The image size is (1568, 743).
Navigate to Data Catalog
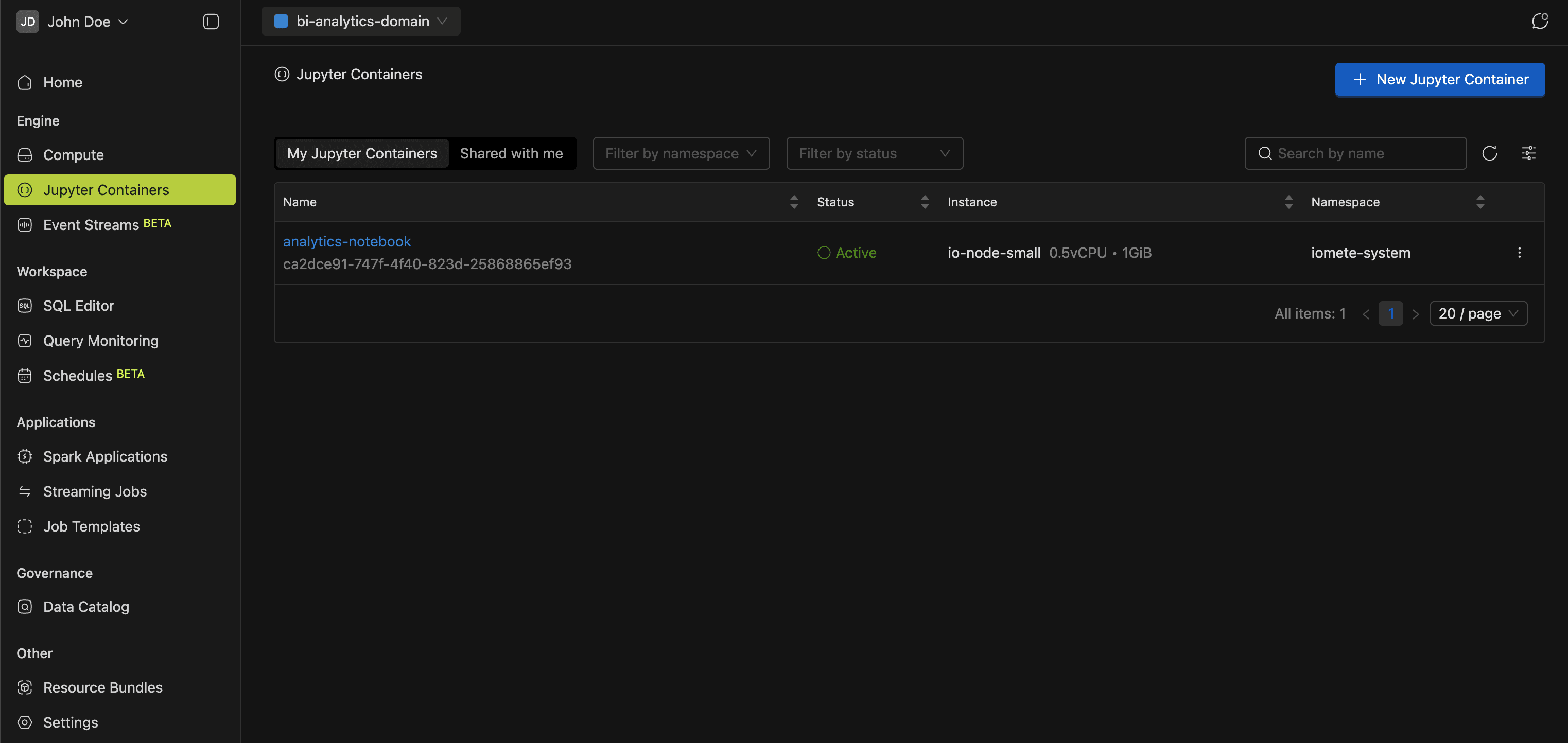[86, 607]
